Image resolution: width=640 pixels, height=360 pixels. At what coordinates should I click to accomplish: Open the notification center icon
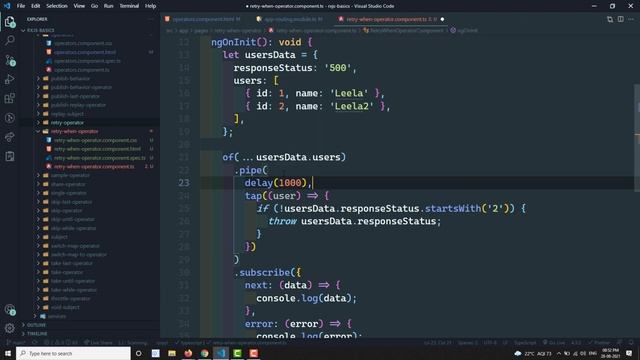pos(629,353)
